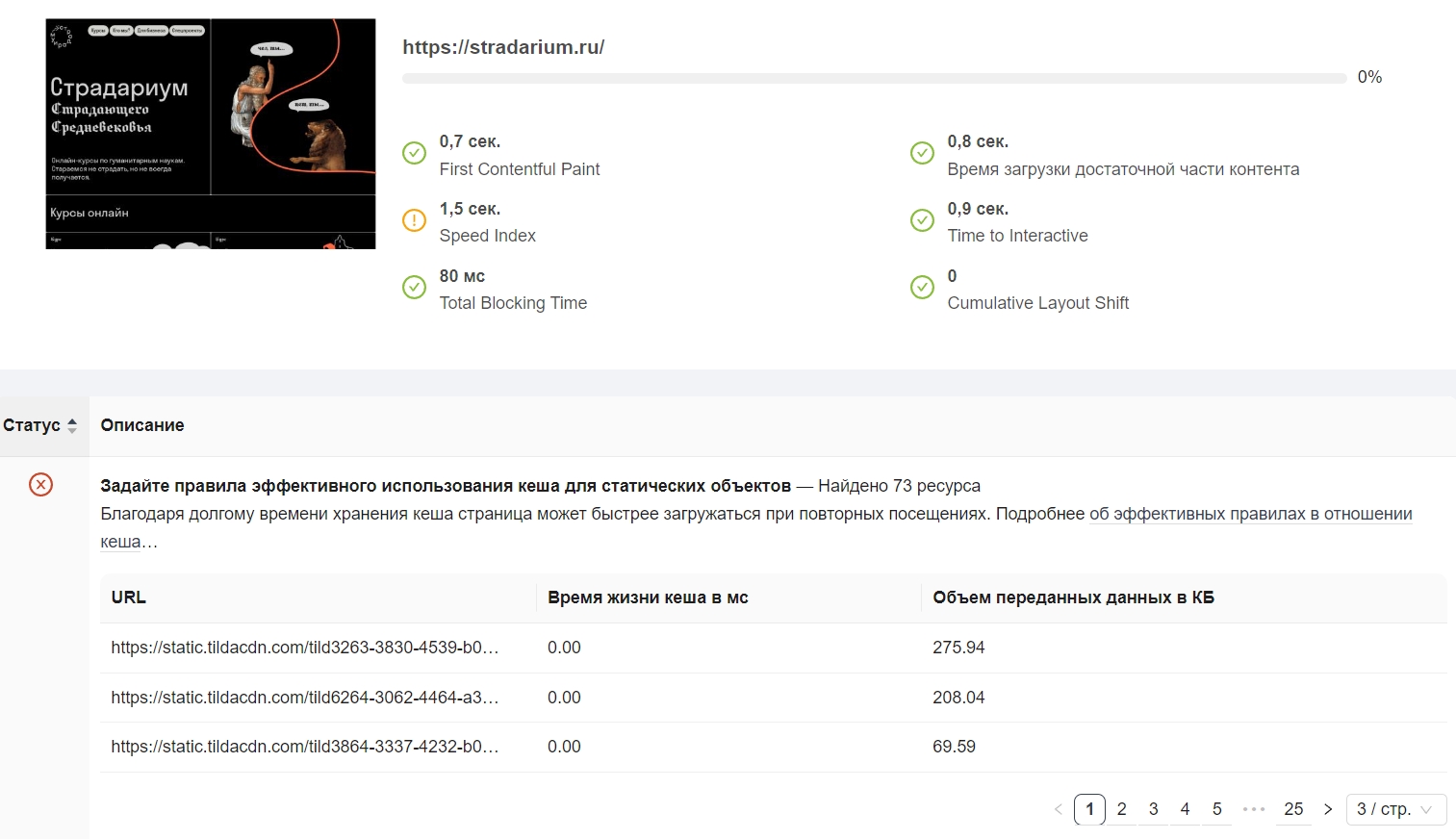The width and height of the screenshot is (1456, 839).
Task: Click the Speed Index orange warning icon
Action: click(414, 220)
